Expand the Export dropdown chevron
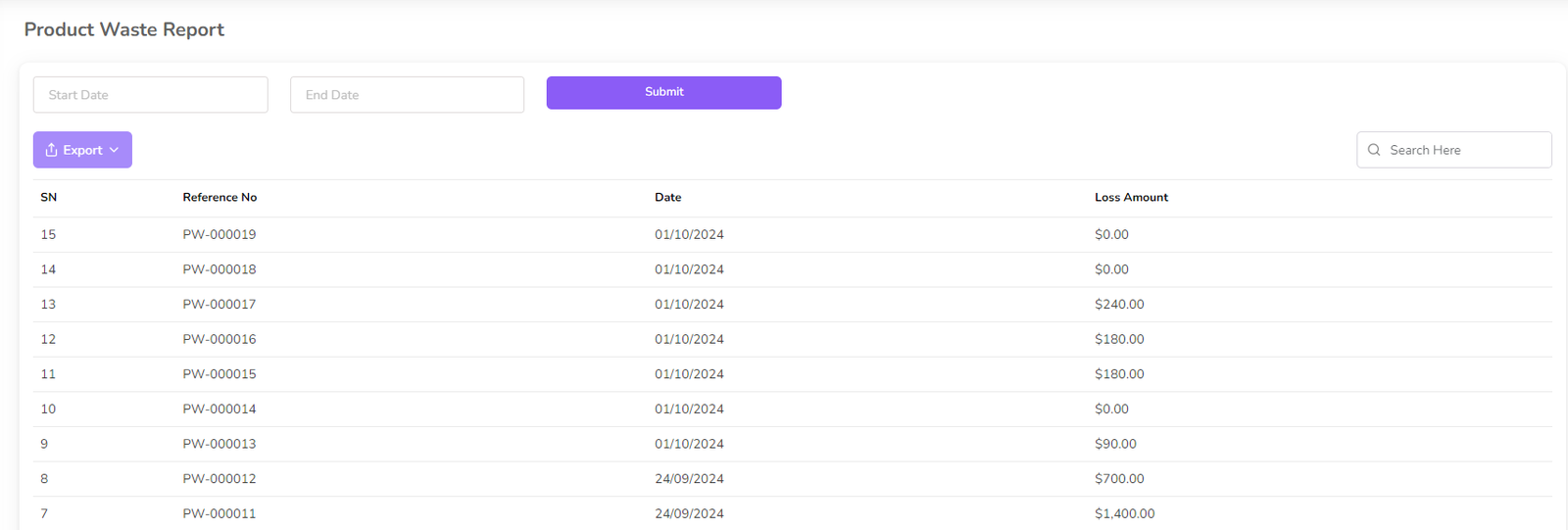 pyautogui.click(x=115, y=150)
